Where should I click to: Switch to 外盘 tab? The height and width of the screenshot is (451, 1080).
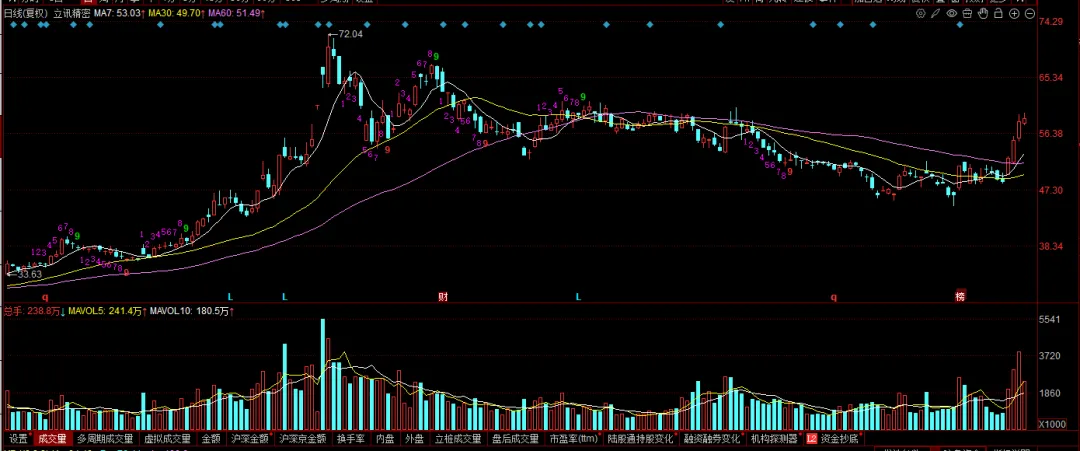pyautogui.click(x=414, y=439)
